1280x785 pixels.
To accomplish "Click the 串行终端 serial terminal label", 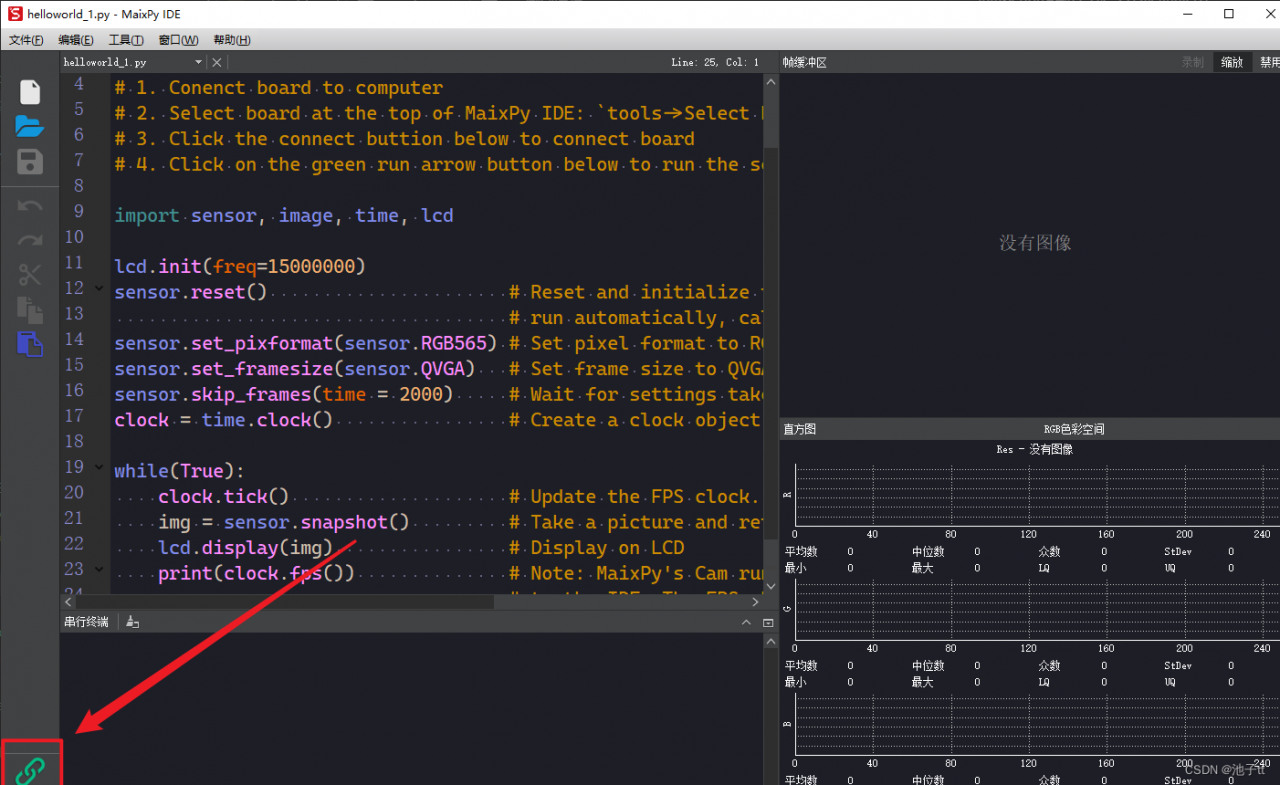I will pyautogui.click(x=86, y=622).
